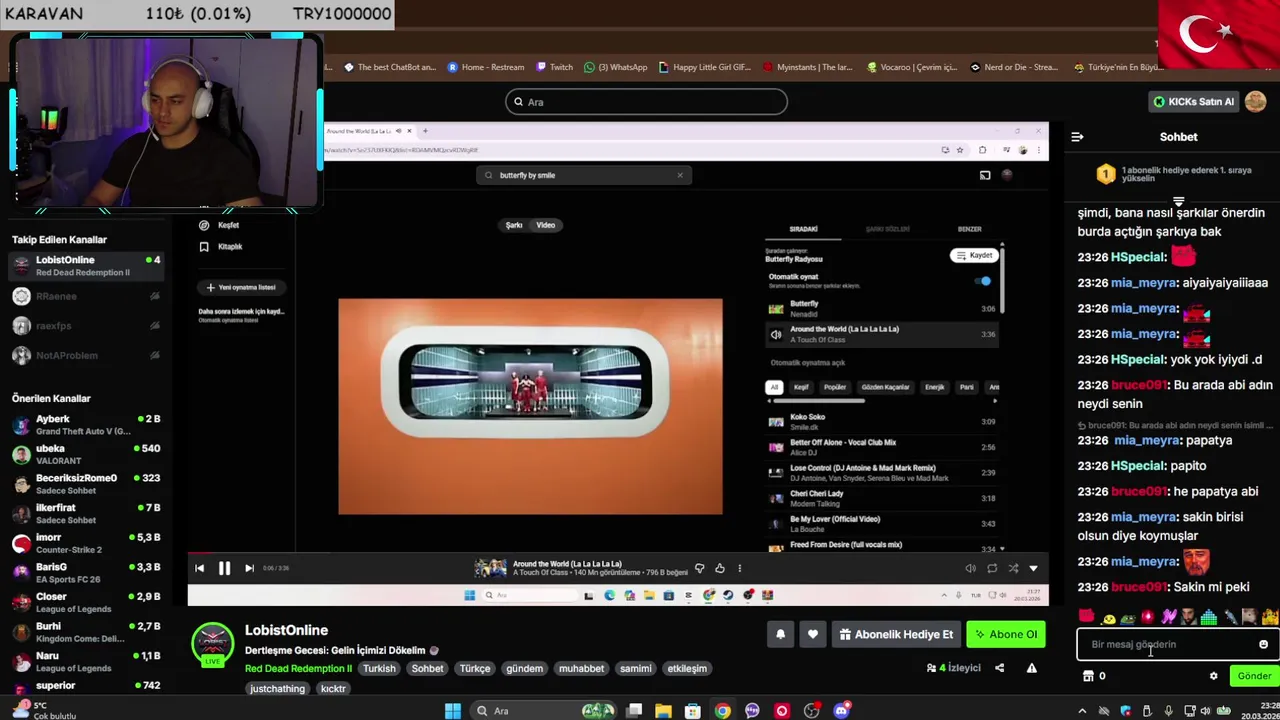Play Koko Soko from the queue list
The image size is (1280, 720).
point(882,422)
